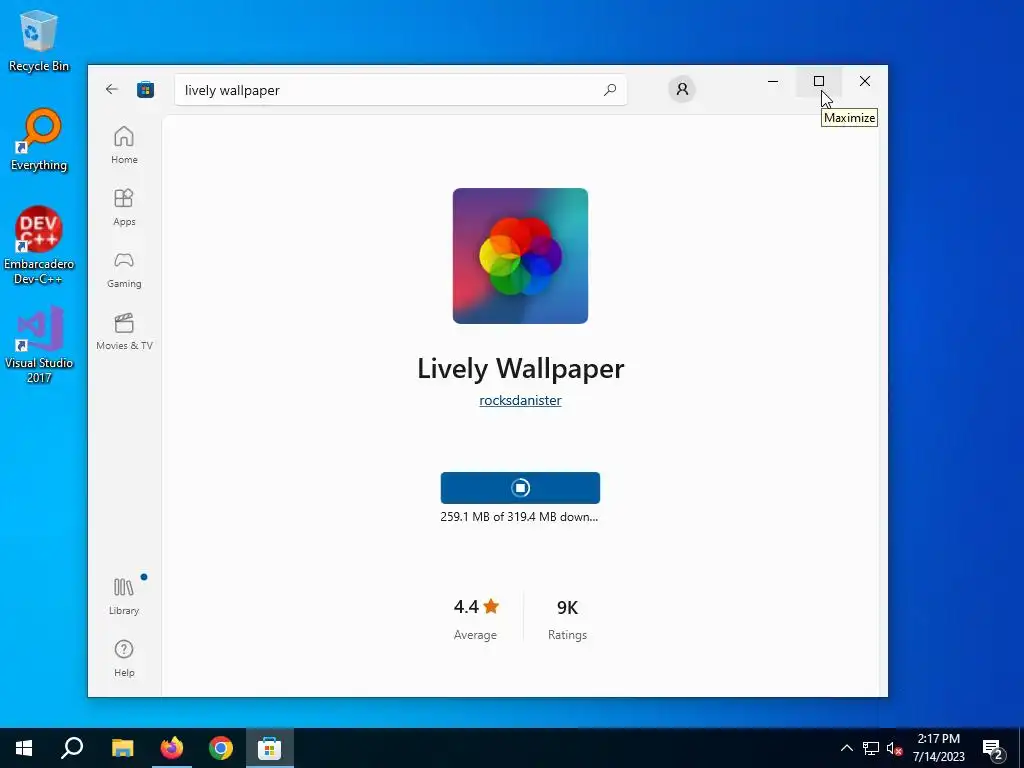
Task: Click Microsoft Store taskbar icon
Action: pyautogui.click(x=270, y=748)
